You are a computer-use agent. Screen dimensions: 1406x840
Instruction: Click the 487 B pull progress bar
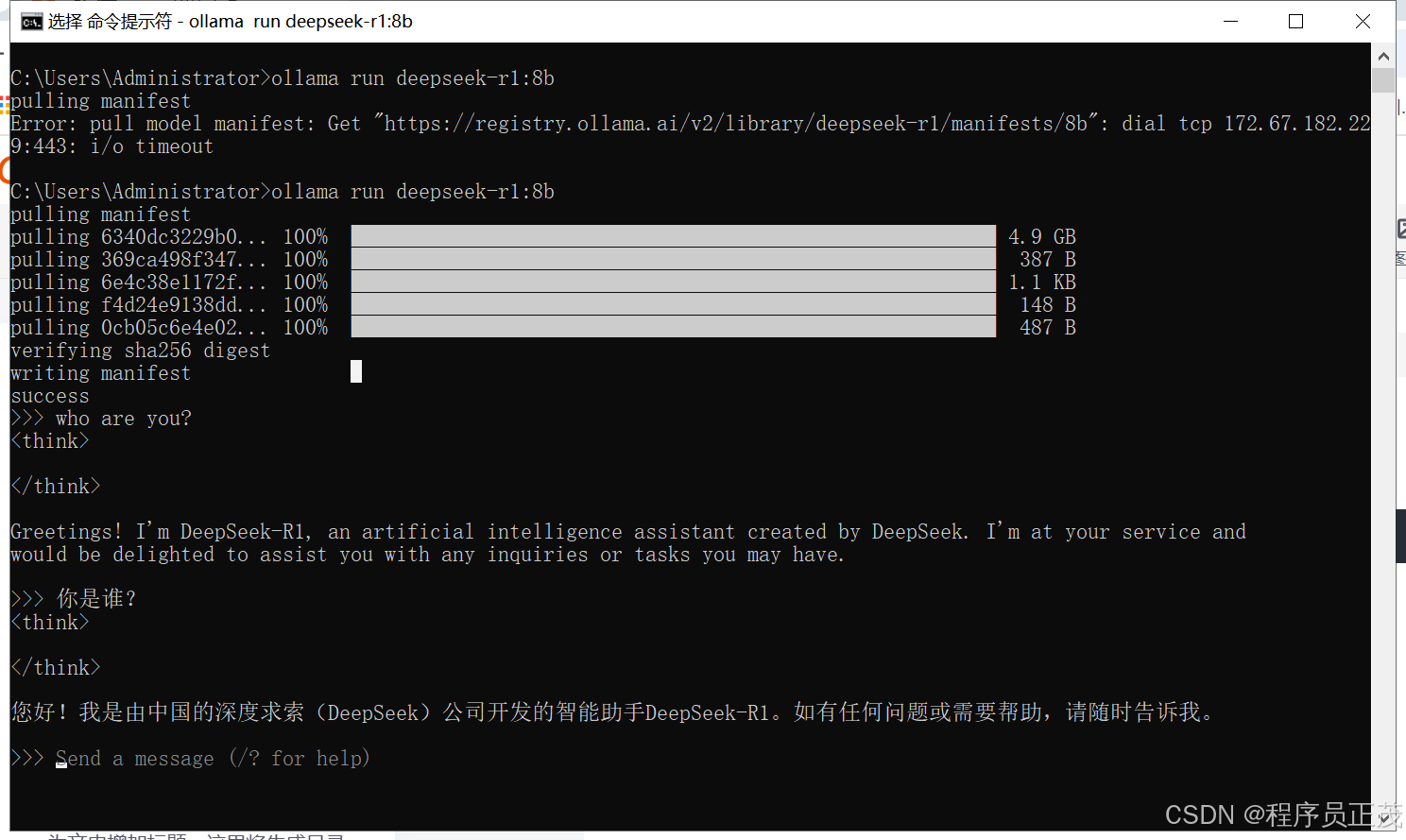click(674, 327)
